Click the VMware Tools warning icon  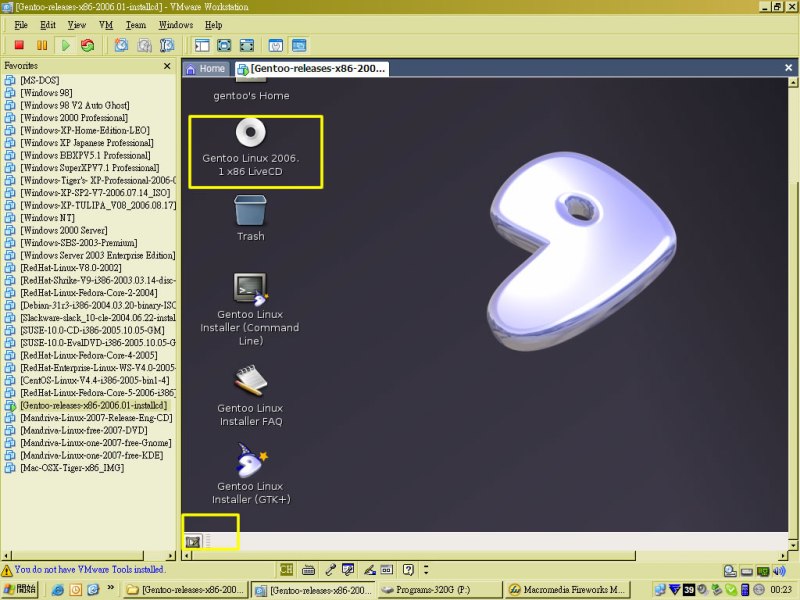point(7,570)
